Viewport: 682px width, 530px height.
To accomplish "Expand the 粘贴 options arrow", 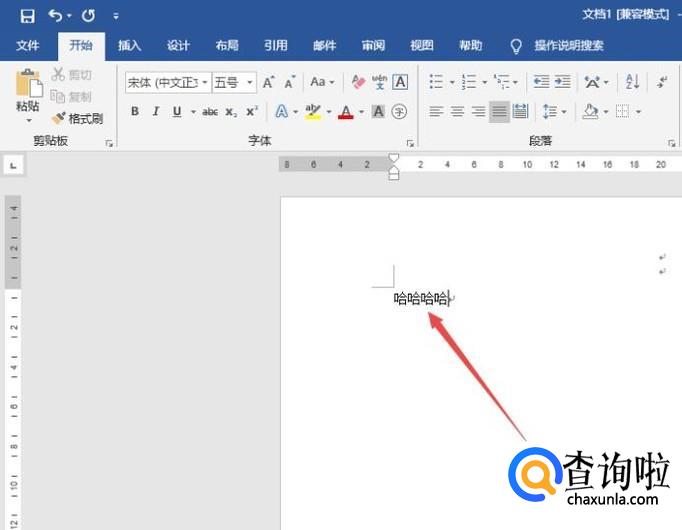I will pos(29,120).
